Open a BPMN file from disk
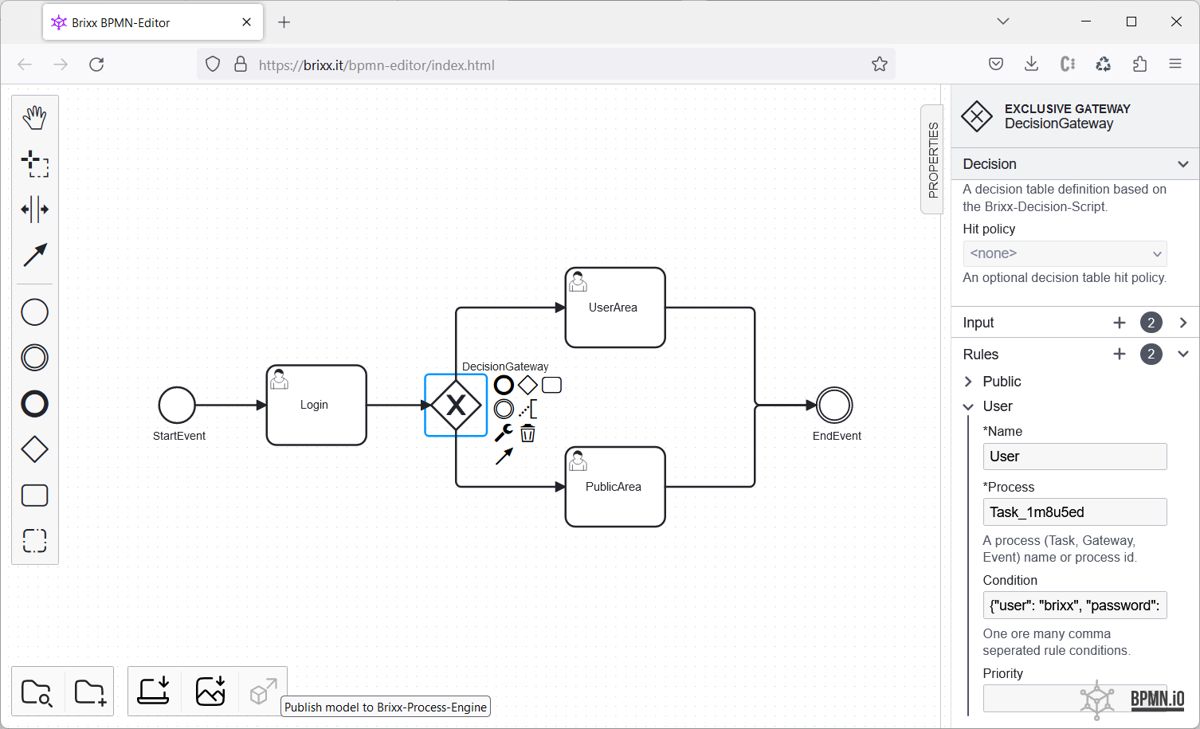1200x729 pixels. click(x=36, y=692)
